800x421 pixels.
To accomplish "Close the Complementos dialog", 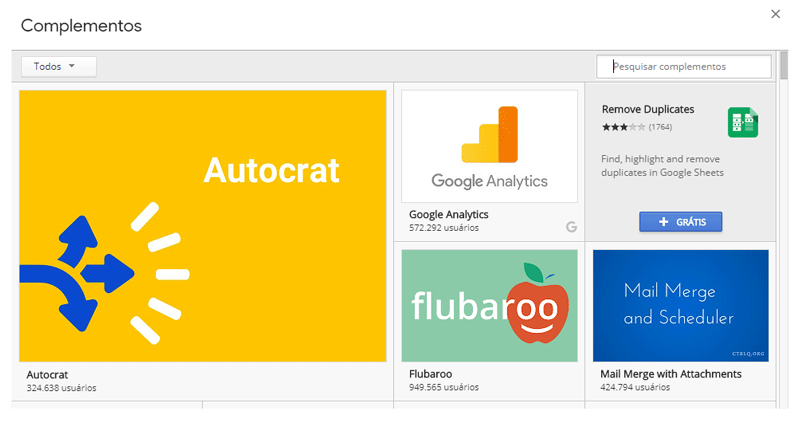I will 776,14.
